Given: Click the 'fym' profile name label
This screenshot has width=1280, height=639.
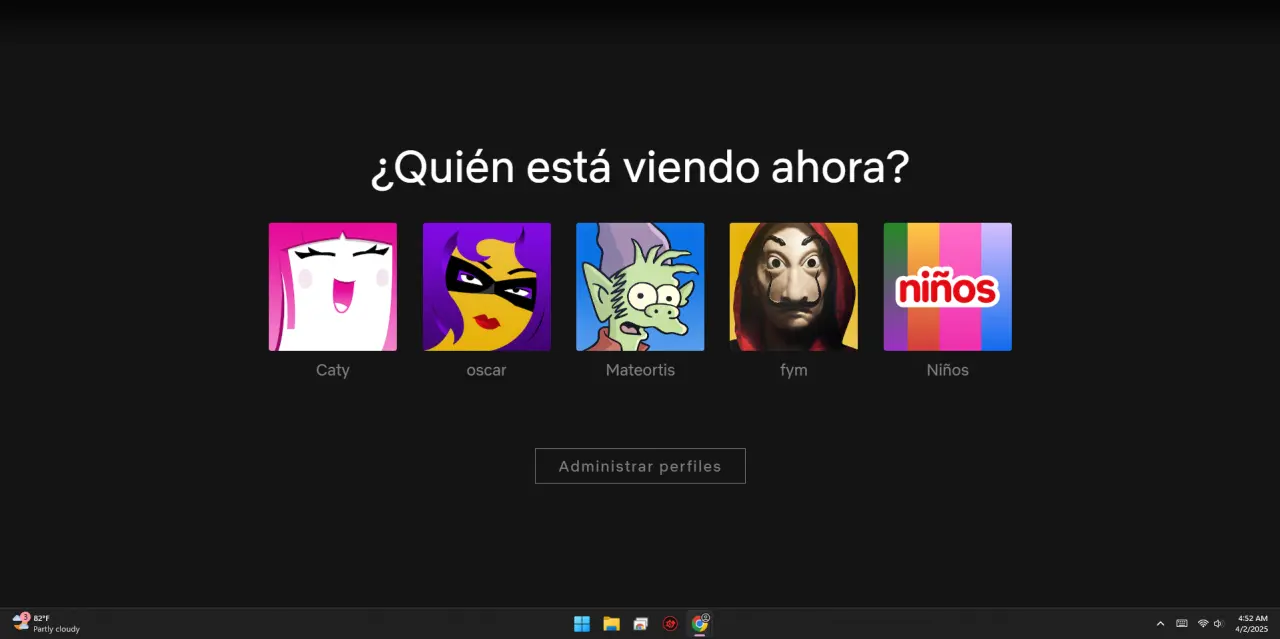Looking at the screenshot, I should (x=794, y=370).
